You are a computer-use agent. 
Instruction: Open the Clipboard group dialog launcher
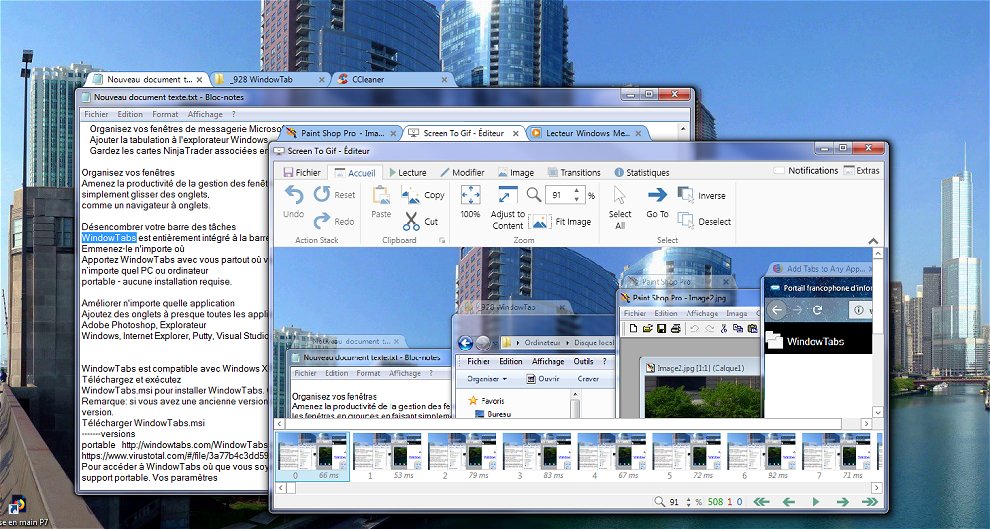(442, 241)
